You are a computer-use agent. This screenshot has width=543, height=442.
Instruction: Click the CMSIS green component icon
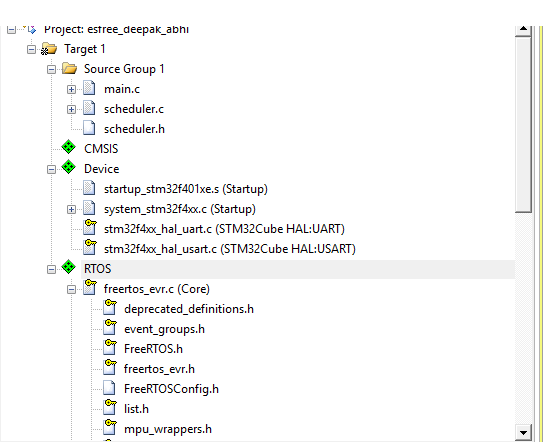coord(69,147)
